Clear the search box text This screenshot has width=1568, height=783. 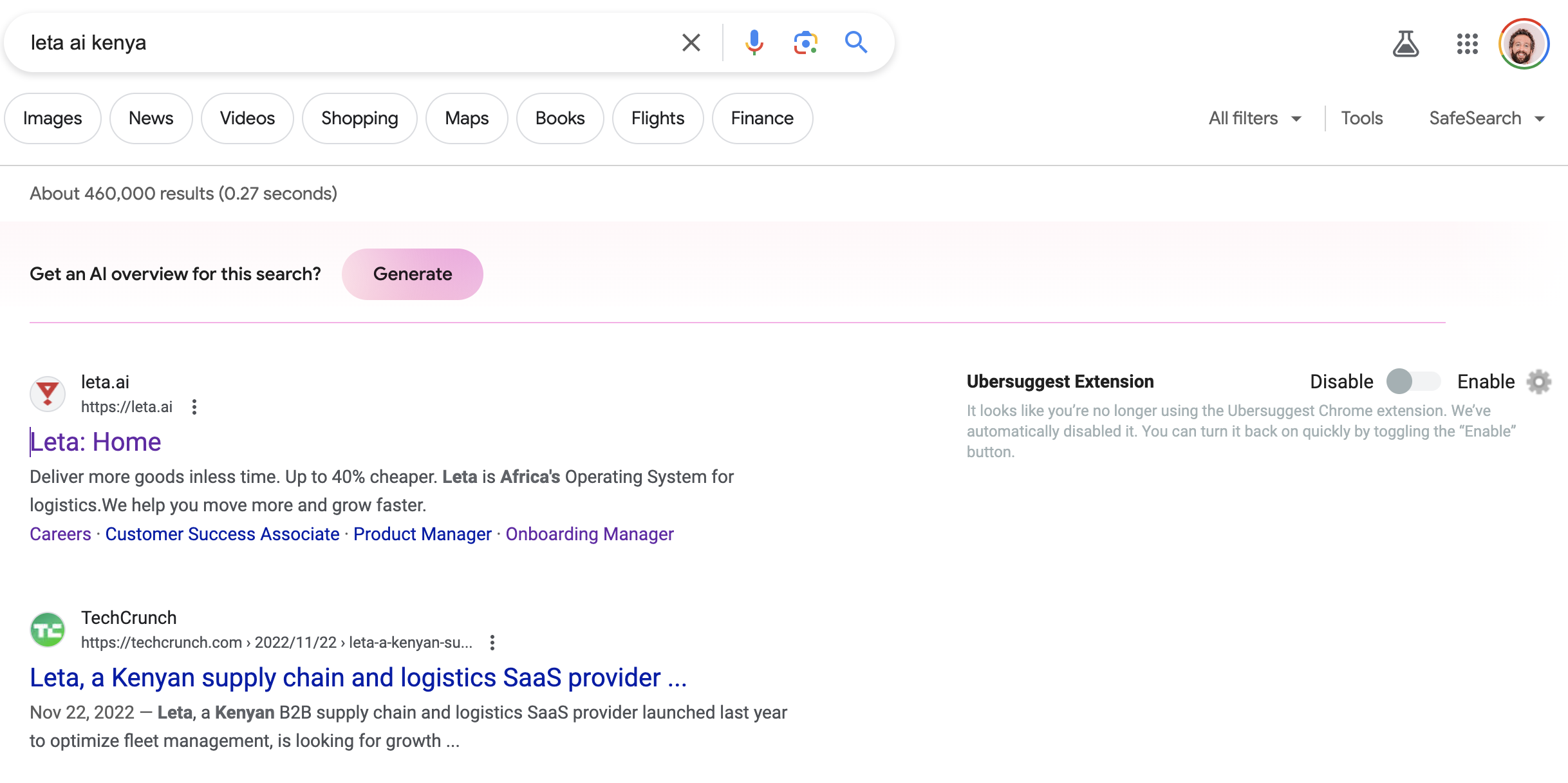pyautogui.click(x=691, y=42)
